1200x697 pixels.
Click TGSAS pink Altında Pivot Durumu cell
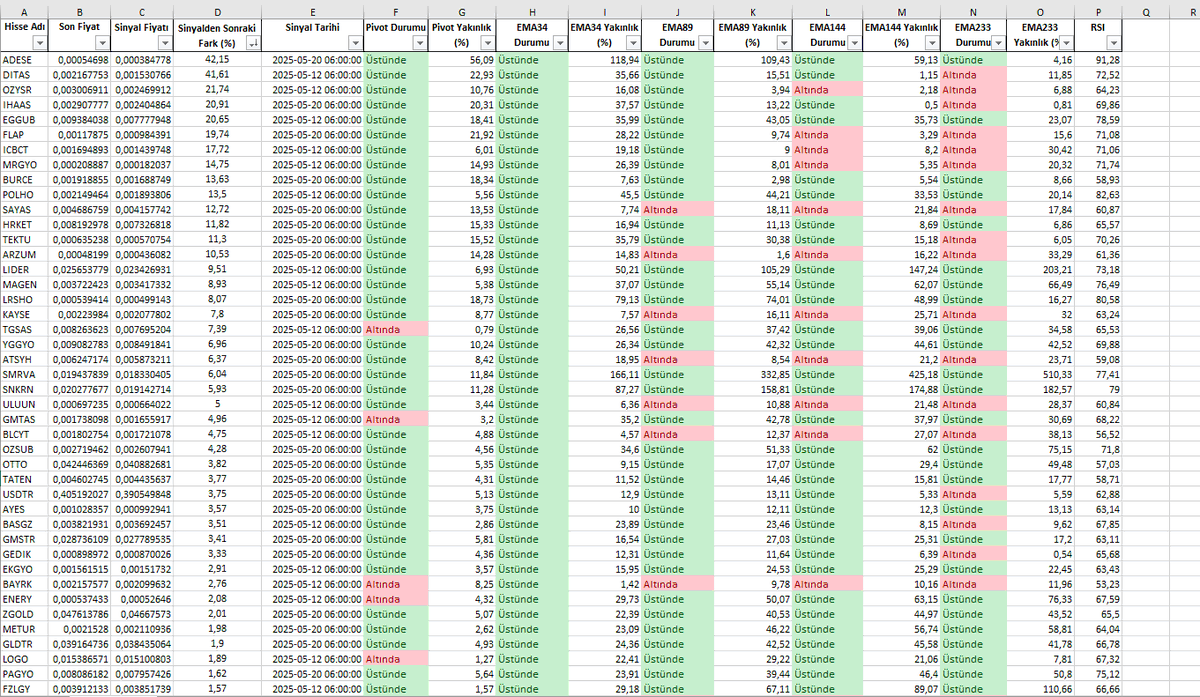tap(396, 329)
